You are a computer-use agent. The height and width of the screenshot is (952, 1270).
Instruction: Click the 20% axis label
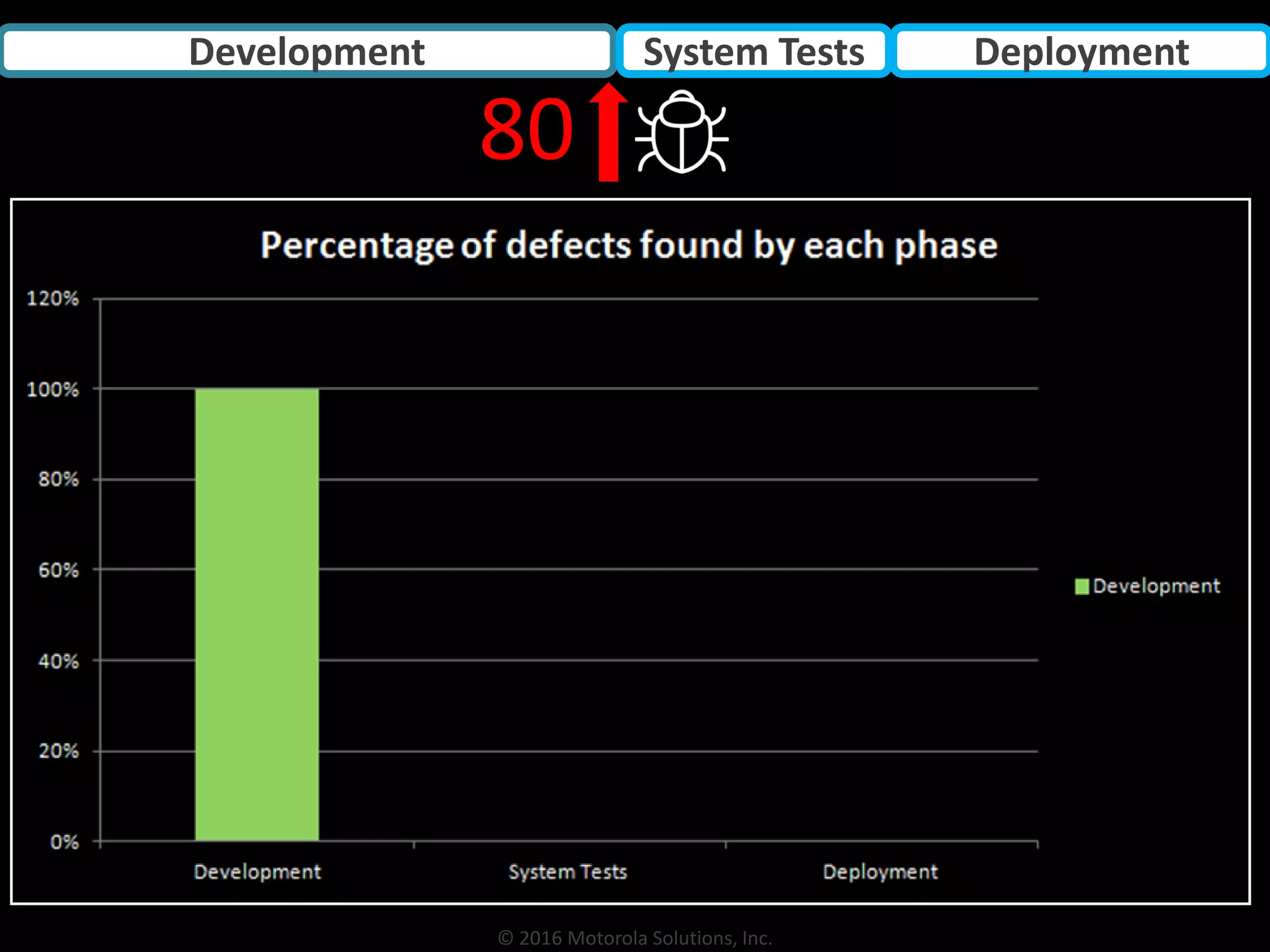pos(58,751)
